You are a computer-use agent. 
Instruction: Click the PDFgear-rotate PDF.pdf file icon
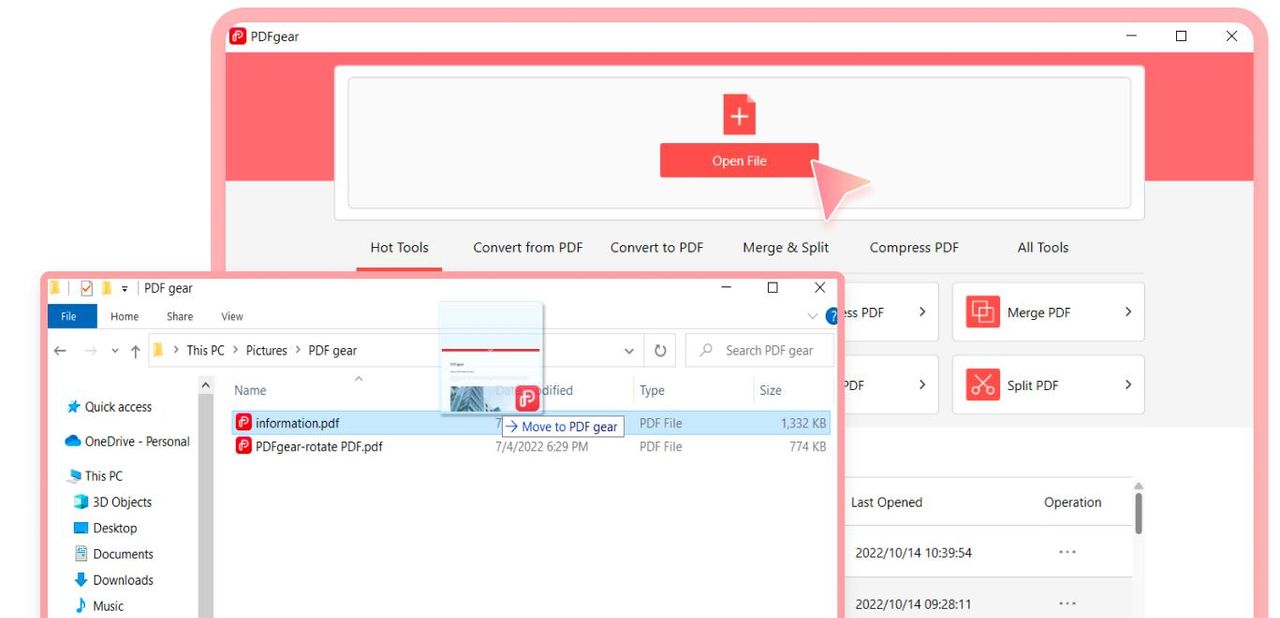(243, 446)
